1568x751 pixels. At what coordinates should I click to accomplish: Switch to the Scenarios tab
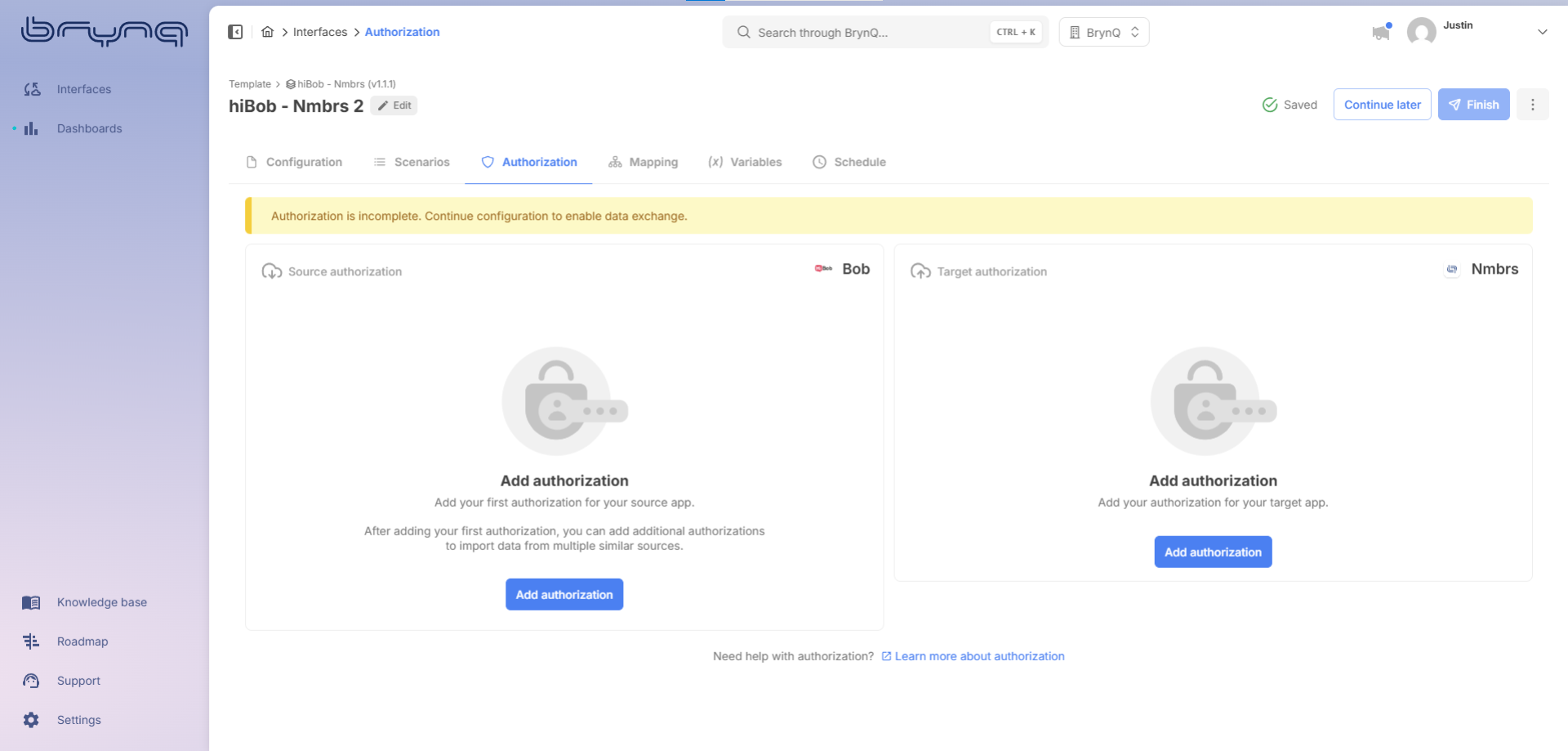pyautogui.click(x=412, y=162)
